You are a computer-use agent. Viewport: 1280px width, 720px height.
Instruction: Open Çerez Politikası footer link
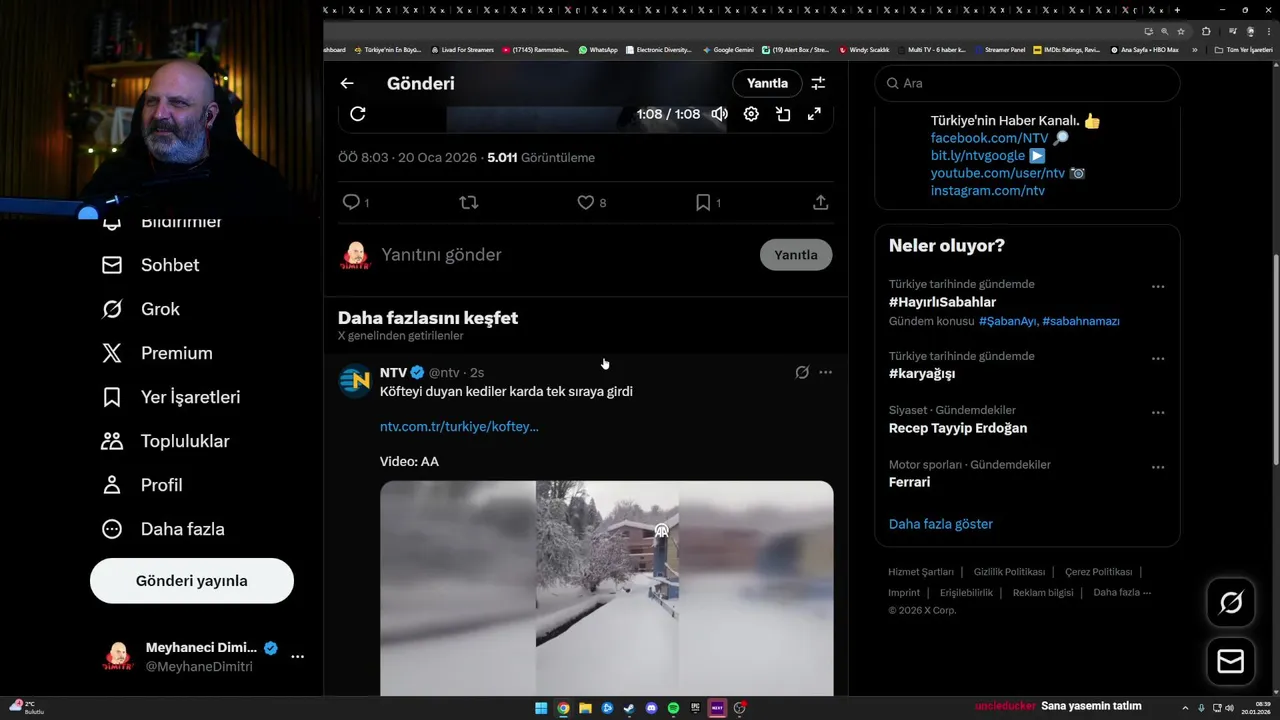pos(1098,572)
